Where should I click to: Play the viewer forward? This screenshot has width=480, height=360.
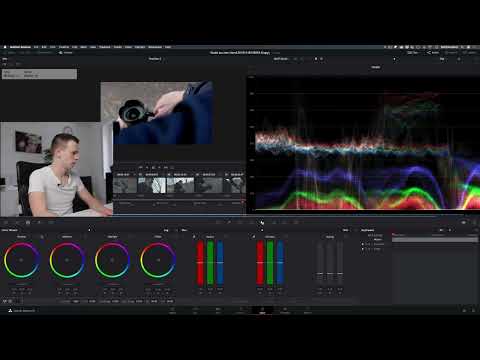(x=159, y=167)
